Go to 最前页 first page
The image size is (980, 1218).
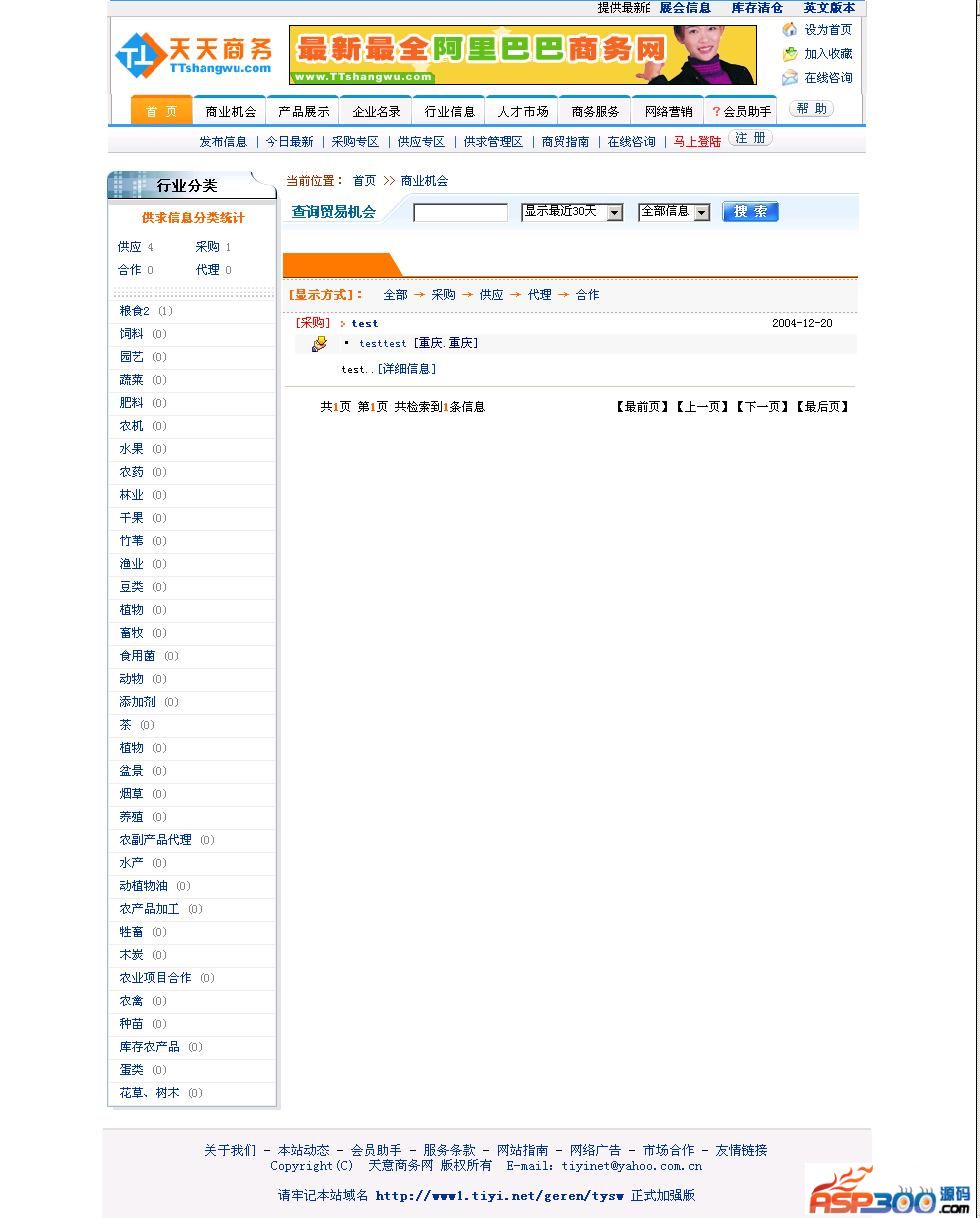pos(641,407)
